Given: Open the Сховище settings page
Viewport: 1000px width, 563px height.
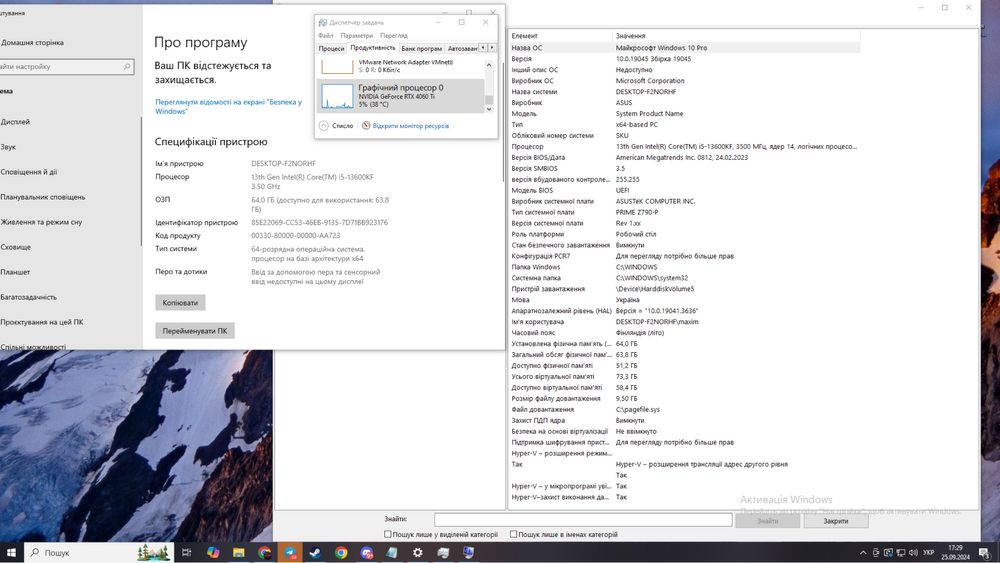Looking at the screenshot, I should [16, 247].
